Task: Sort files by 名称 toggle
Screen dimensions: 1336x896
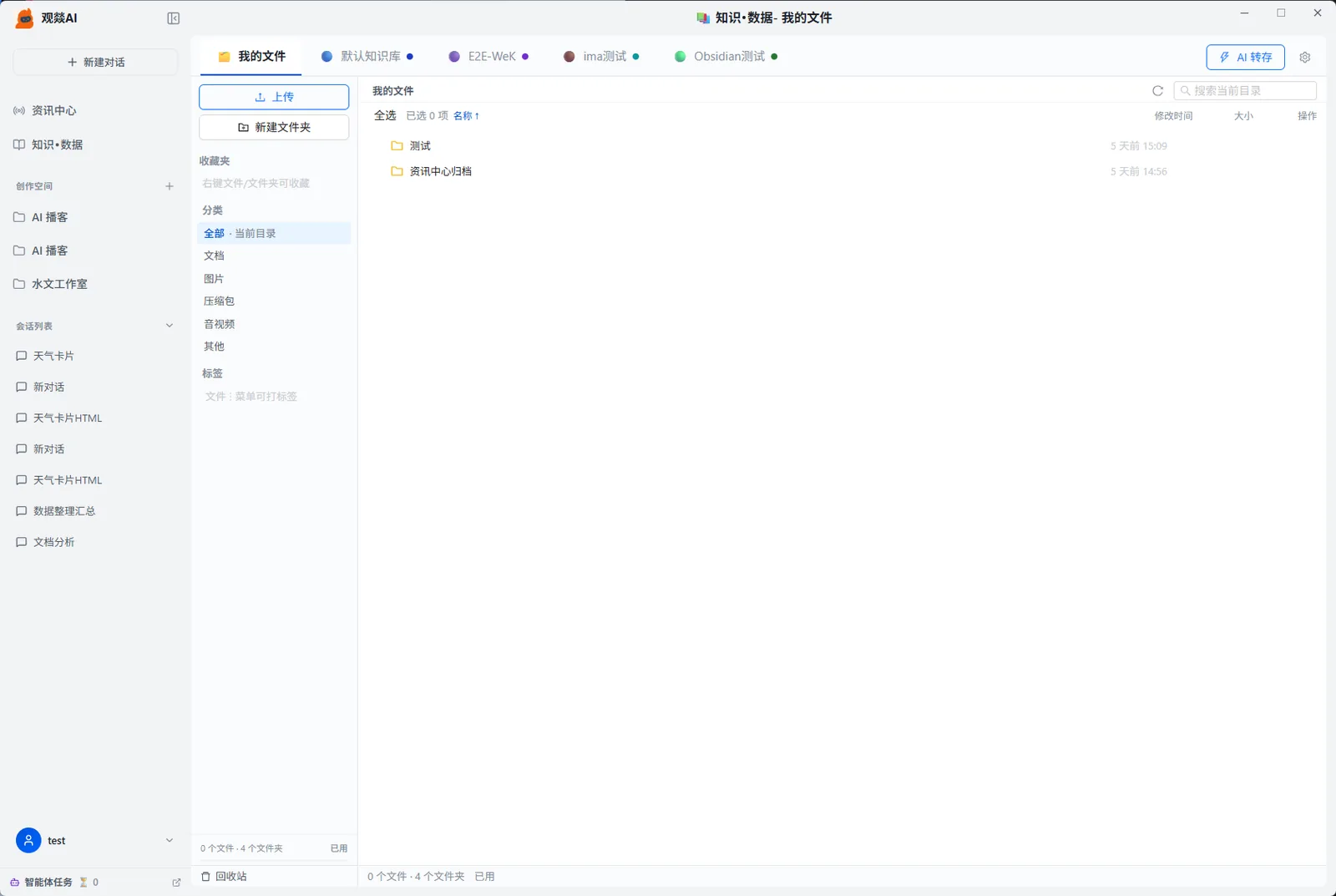Action: (x=466, y=116)
